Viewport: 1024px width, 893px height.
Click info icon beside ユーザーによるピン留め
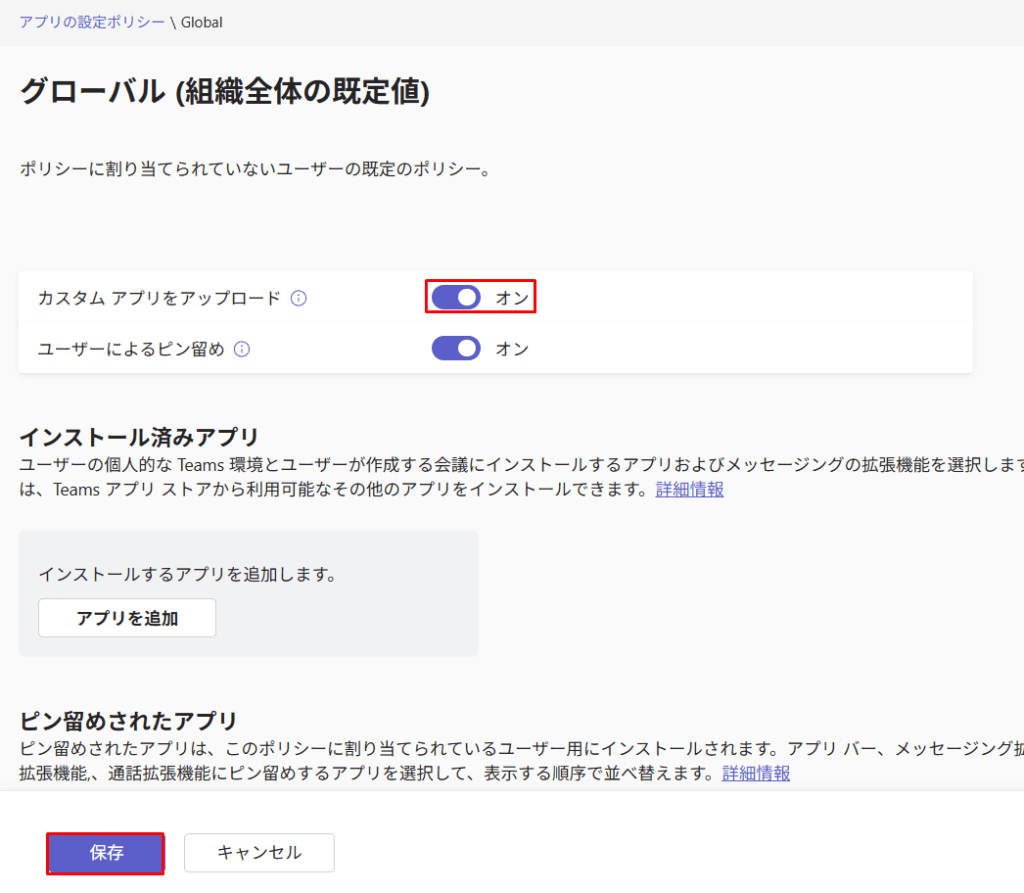tap(241, 349)
